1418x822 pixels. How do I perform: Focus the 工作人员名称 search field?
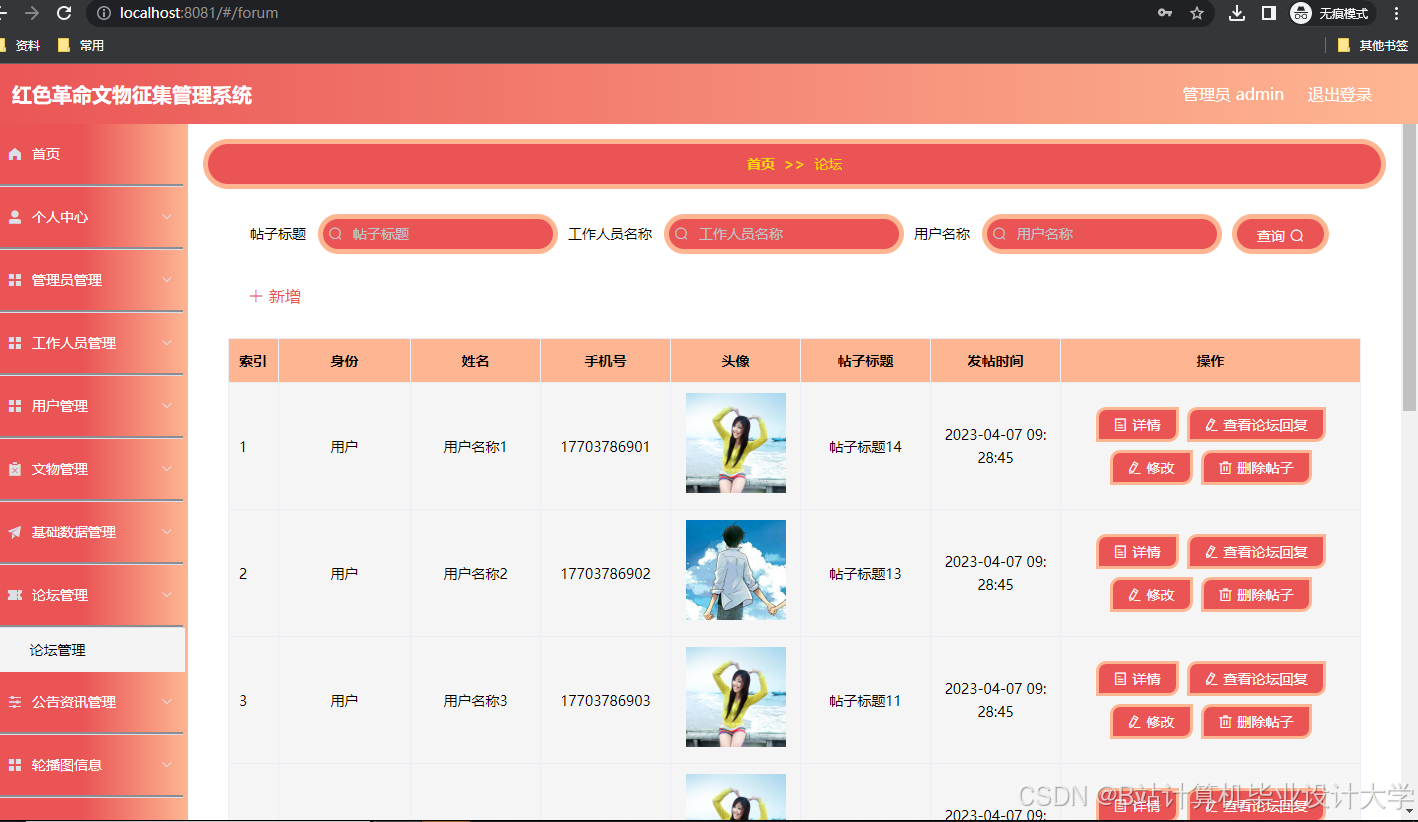click(784, 234)
